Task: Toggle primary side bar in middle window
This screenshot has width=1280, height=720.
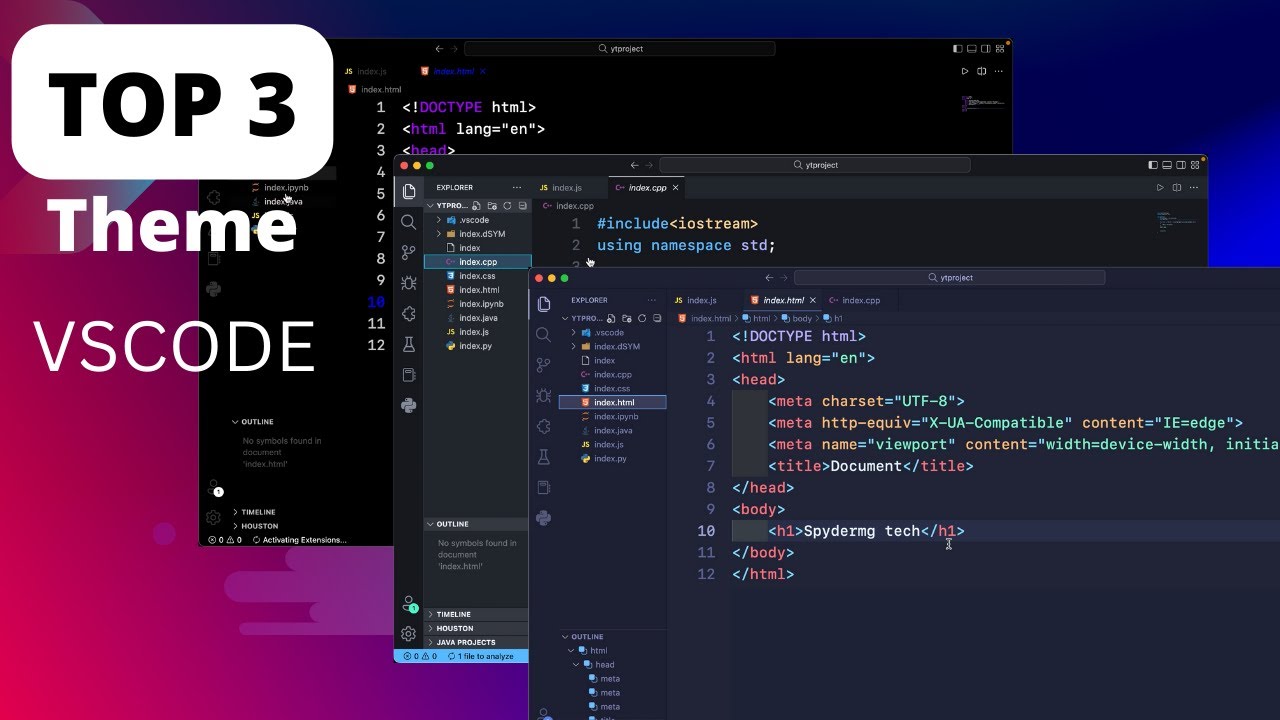Action: coord(1153,165)
